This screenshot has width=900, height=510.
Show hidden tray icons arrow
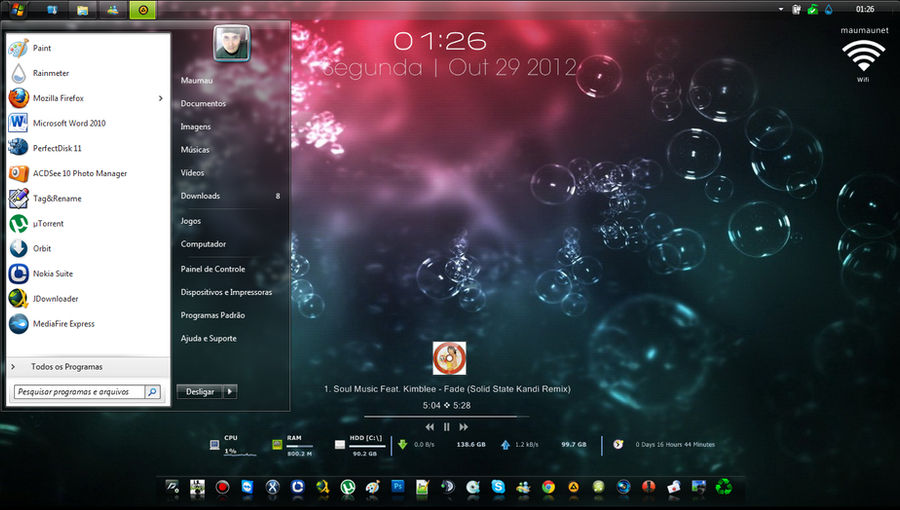pos(781,9)
